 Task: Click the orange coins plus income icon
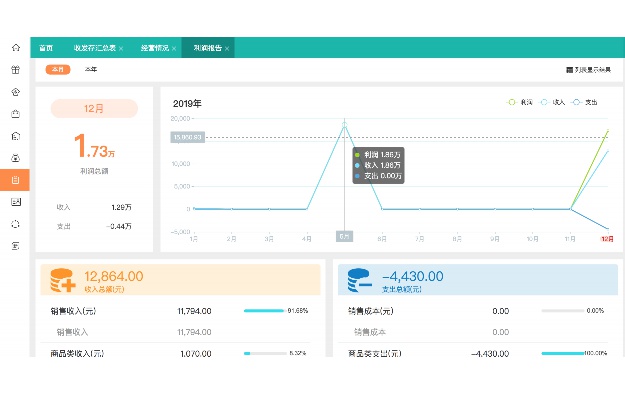coord(63,280)
